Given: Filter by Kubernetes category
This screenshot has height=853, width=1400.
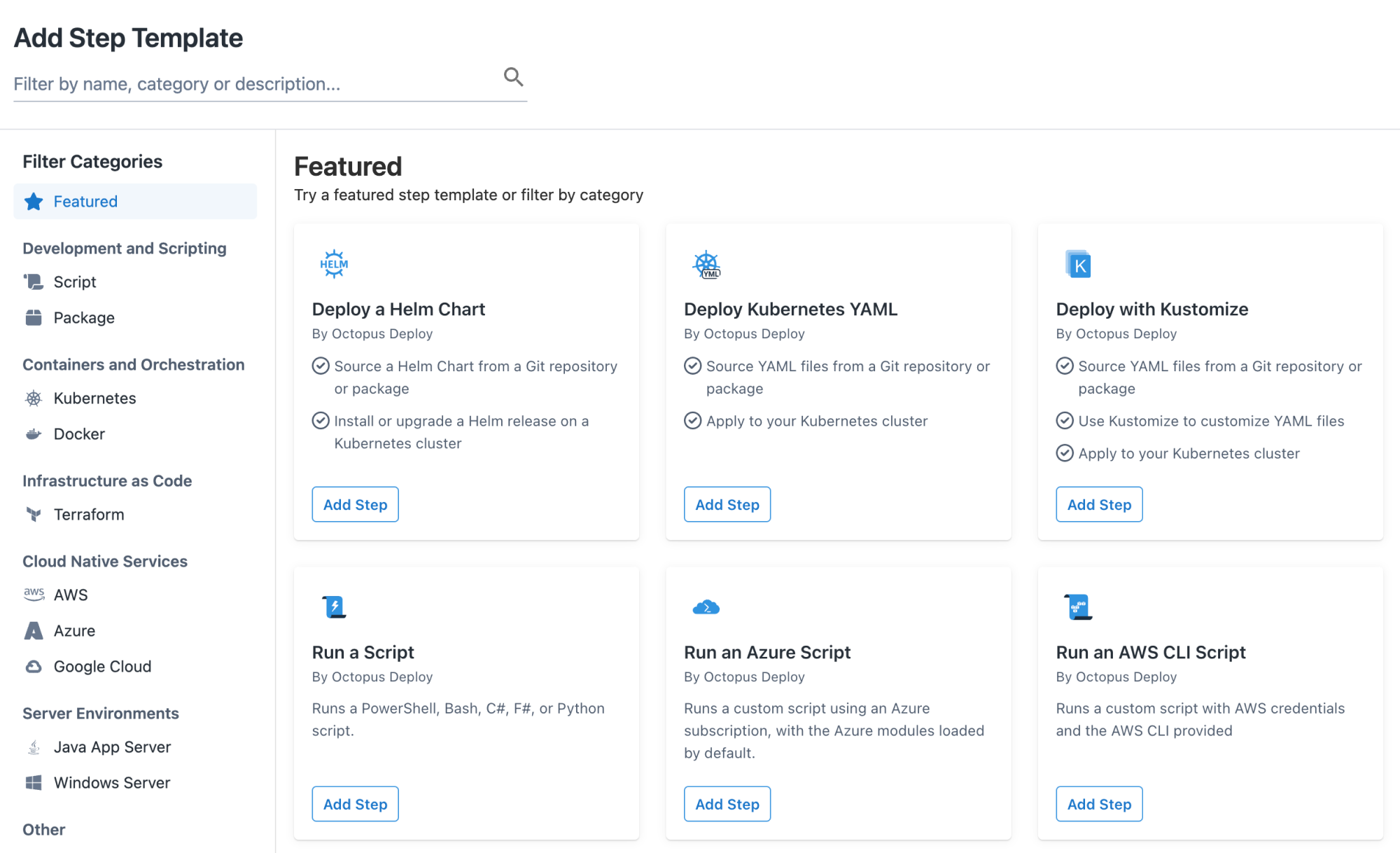Looking at the screenshot, I should click(135, 398).
